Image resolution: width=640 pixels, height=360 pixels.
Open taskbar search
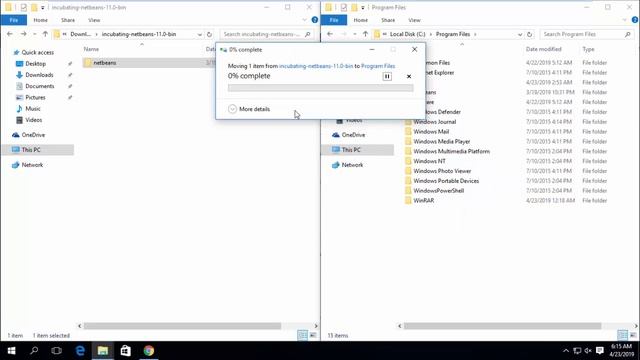click(34, 351)
